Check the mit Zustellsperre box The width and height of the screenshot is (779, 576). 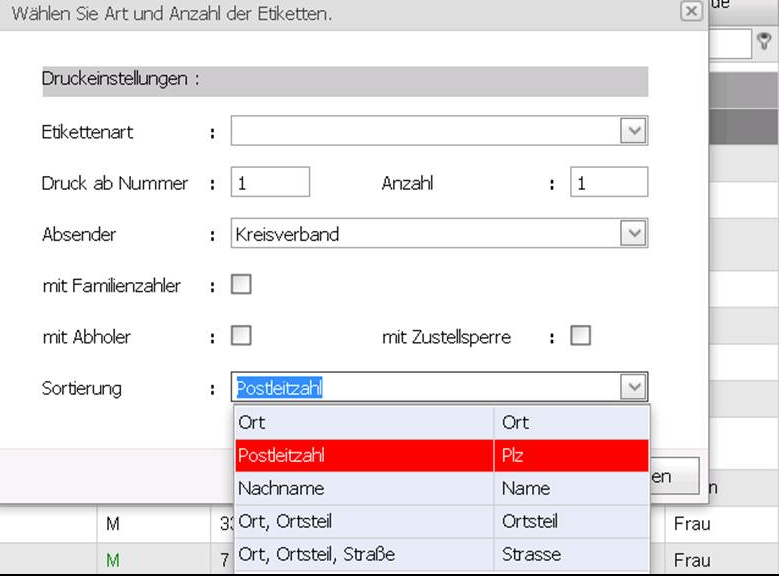click(x=580, y=336)
